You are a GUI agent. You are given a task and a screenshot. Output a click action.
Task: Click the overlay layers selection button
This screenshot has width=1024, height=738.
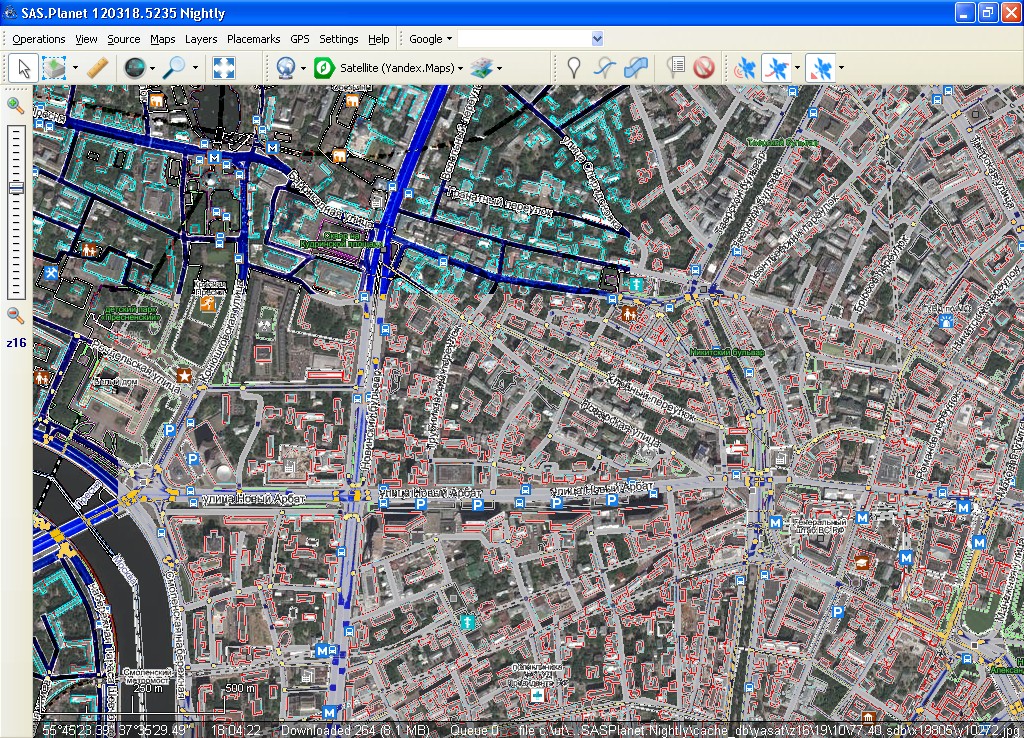(x=483, y=68)
